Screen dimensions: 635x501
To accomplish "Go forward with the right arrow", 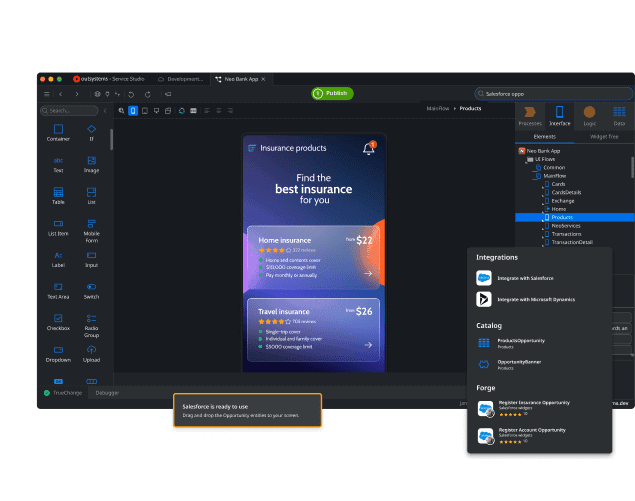I will point(77,94).
